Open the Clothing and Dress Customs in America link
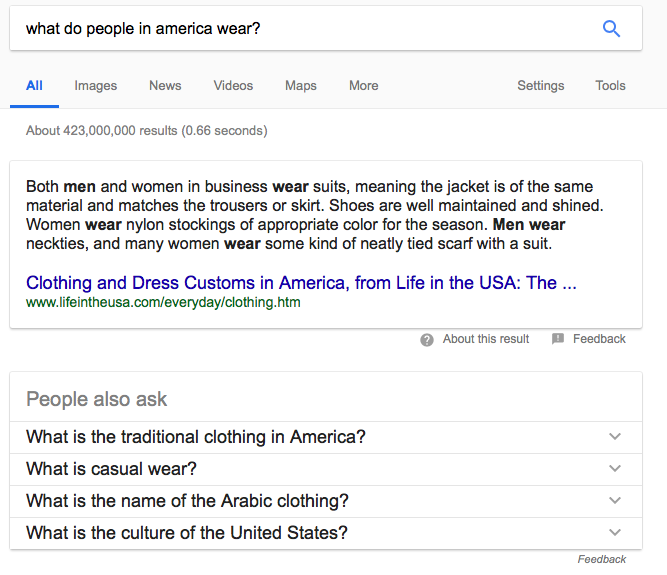The image size is (667, 575). point(301,283)
